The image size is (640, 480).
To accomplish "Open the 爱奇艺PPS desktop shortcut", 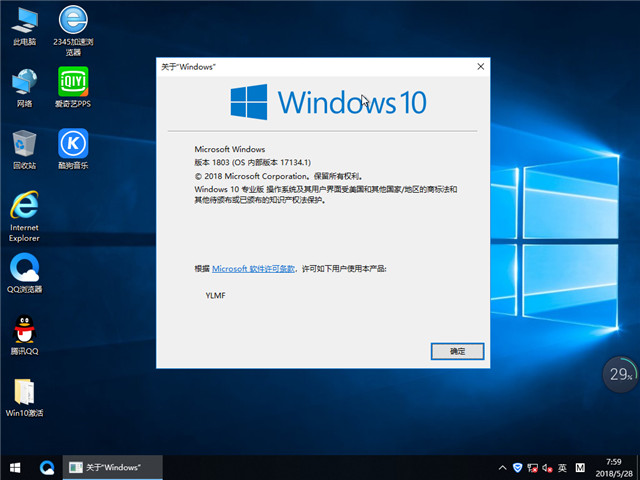I will click(x=73, y=88).
